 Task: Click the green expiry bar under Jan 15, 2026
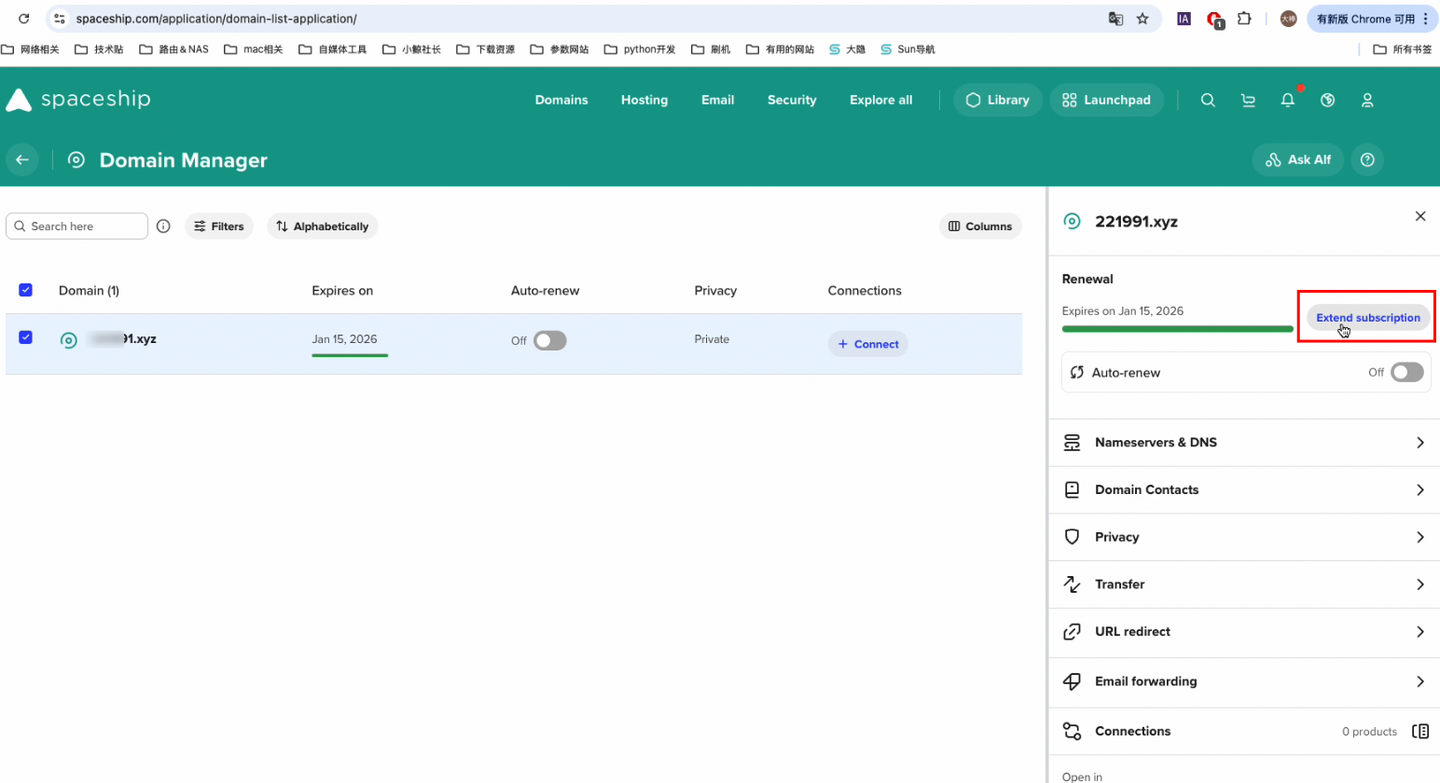click(x=349, y=355)
